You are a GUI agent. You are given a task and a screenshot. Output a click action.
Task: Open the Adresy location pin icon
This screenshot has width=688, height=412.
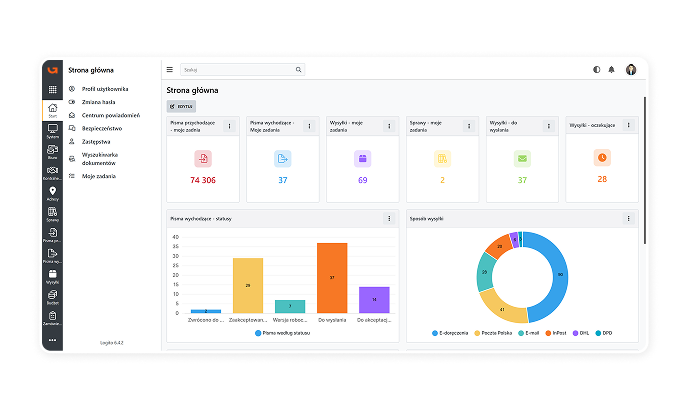[52, 193]
